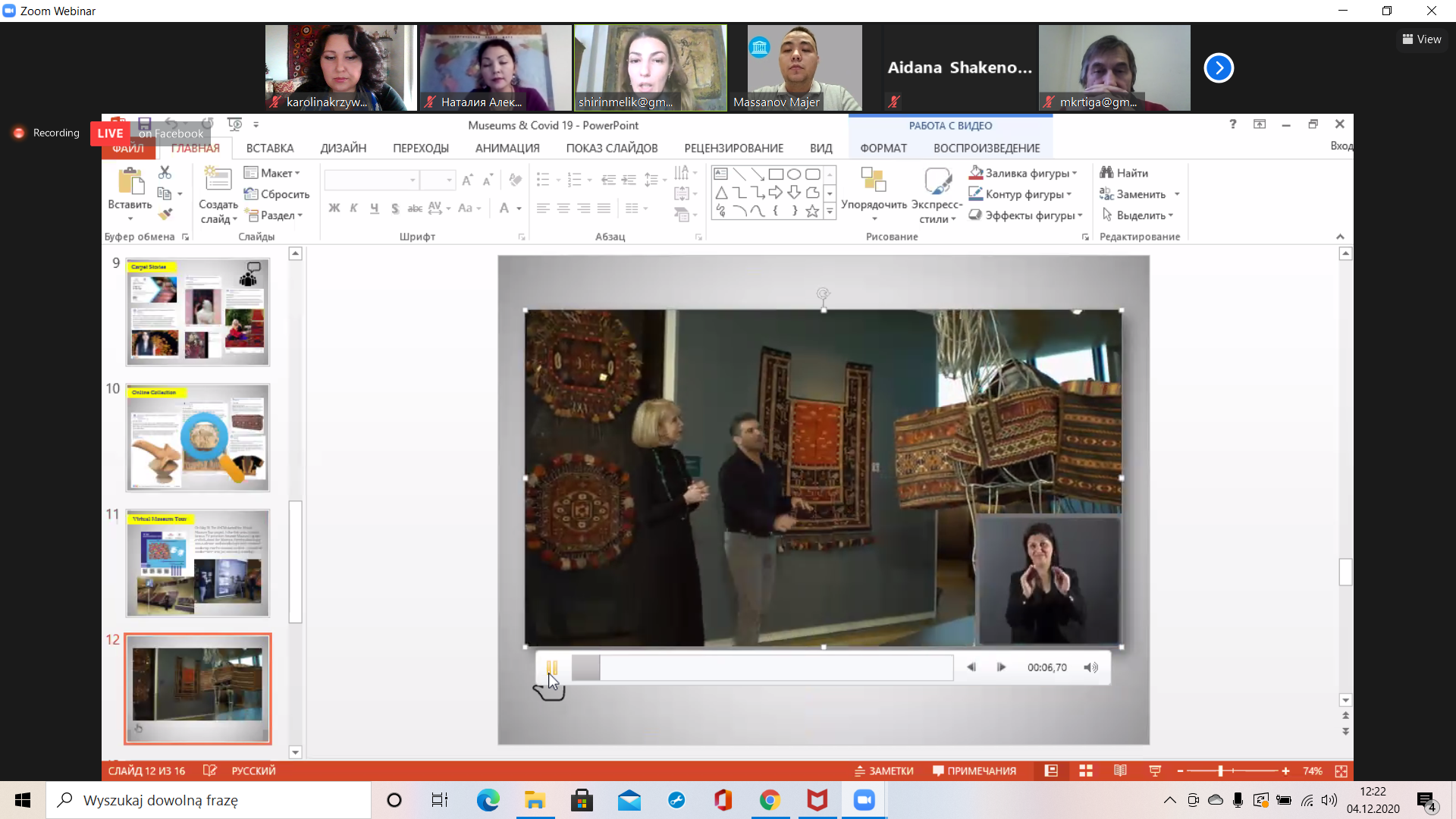
Task: Toggle the Comments (Примечания) pane
Action: pyautogui.click(x=974, y=770)
